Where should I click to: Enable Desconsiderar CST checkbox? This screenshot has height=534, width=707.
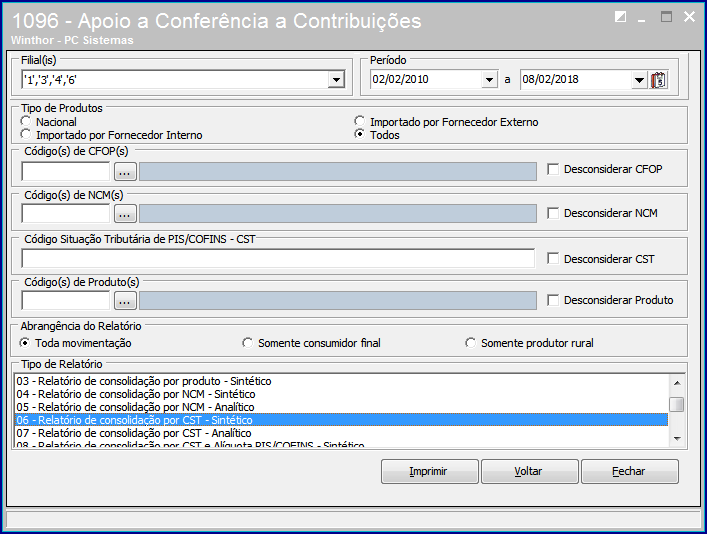pos(553,258)
